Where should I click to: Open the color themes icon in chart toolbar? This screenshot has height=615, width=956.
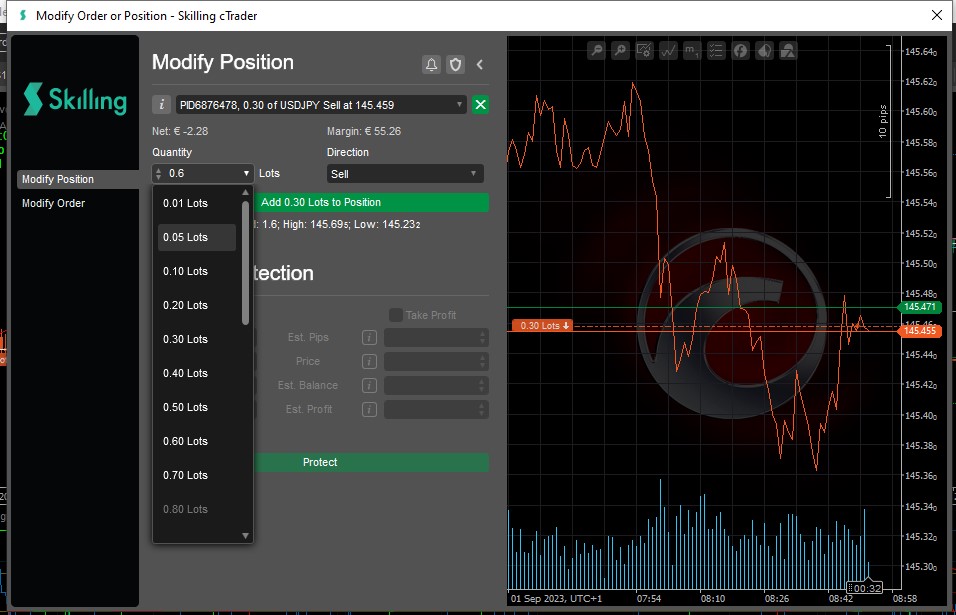[x=764, y=51]
